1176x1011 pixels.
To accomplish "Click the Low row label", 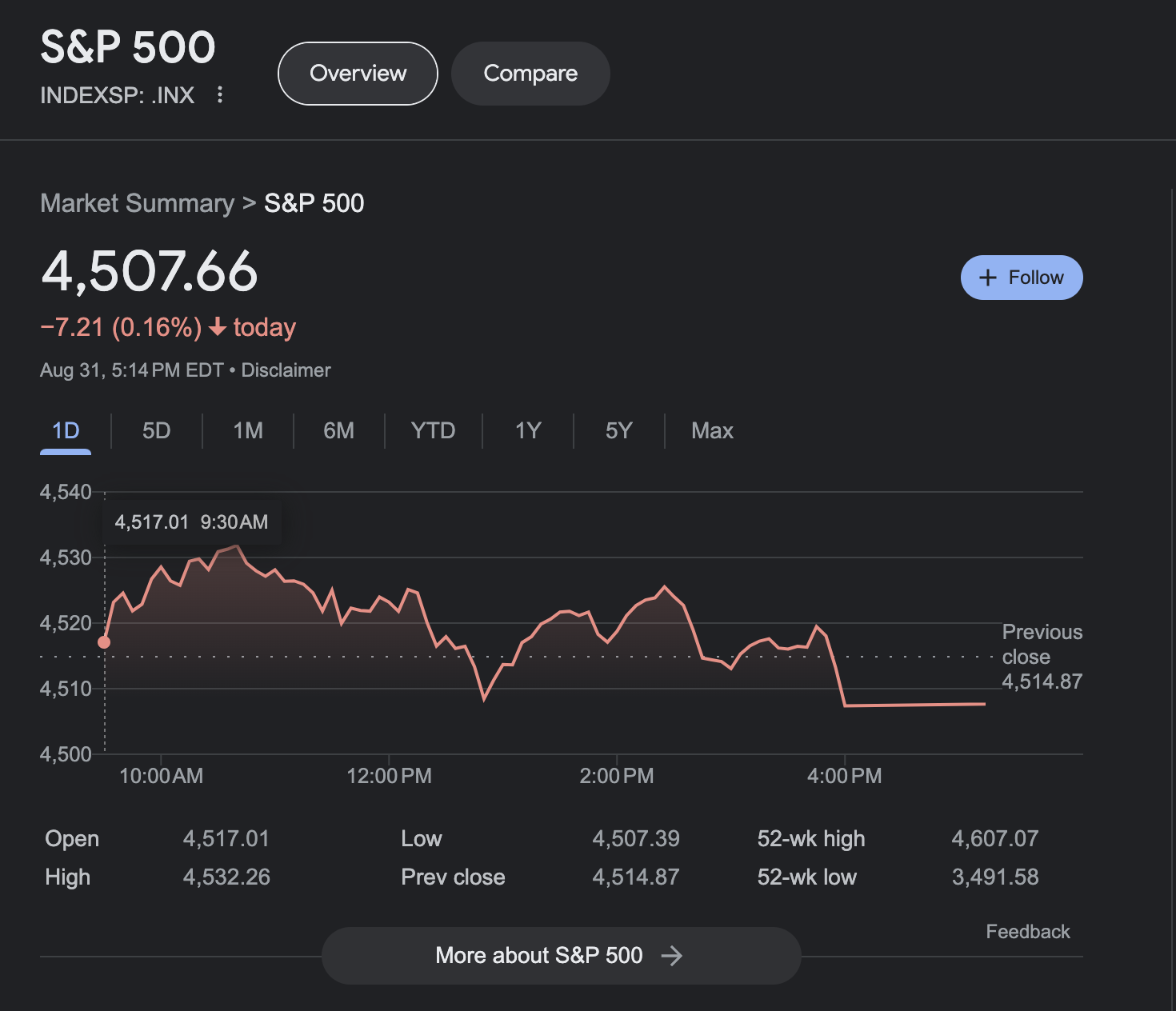I will (x=422, y=838).
